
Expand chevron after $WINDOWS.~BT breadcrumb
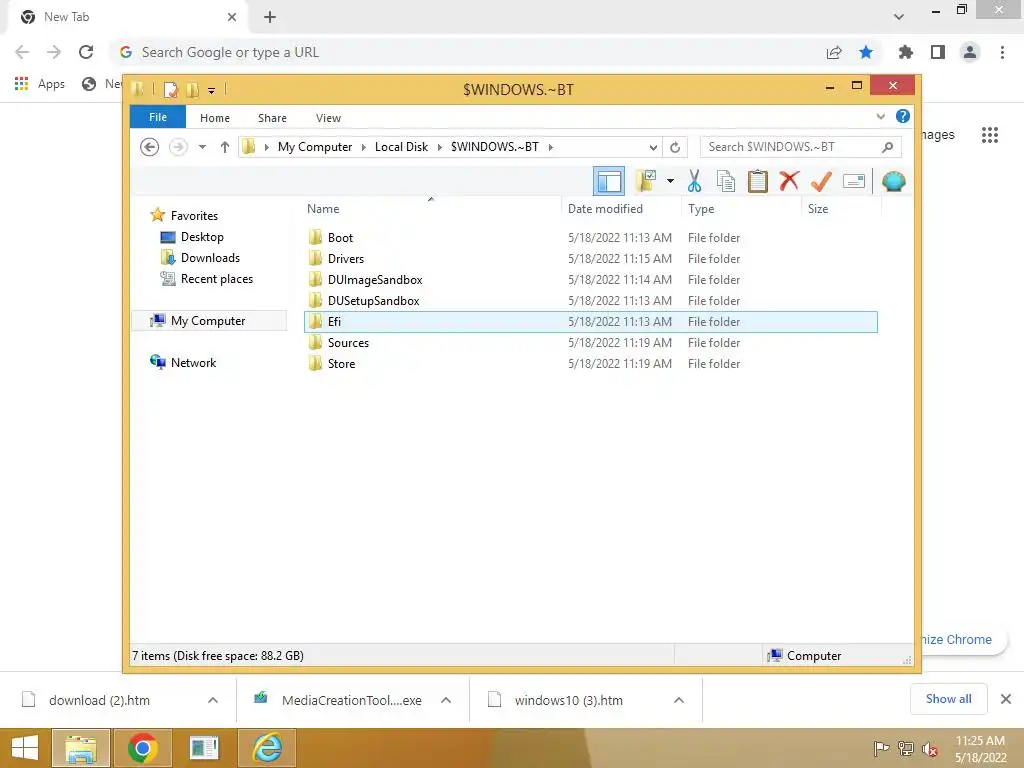551,147
